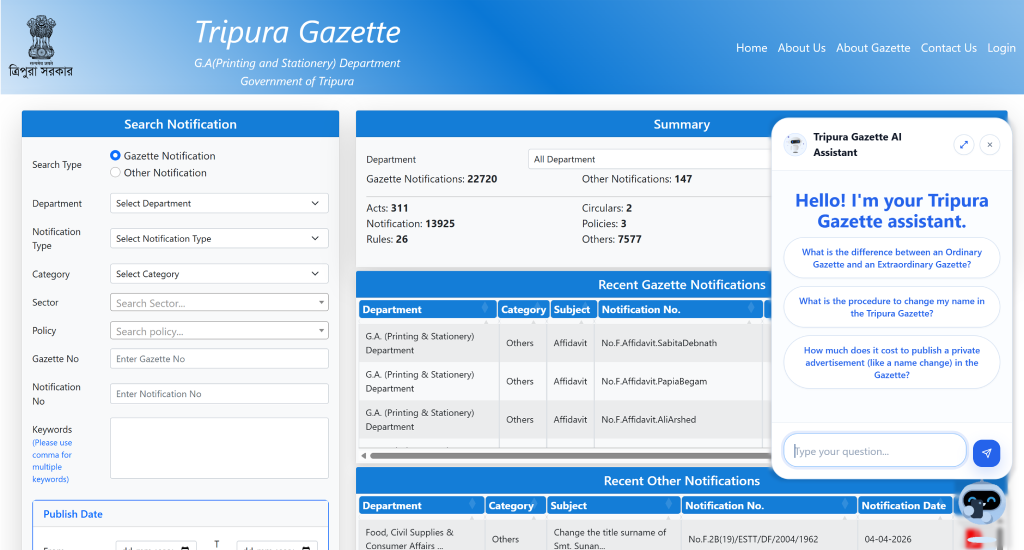Click the Publish Date section heading
Viewport: 1024px width, 550px height.
pyautogui.click(x=72, y=514)
